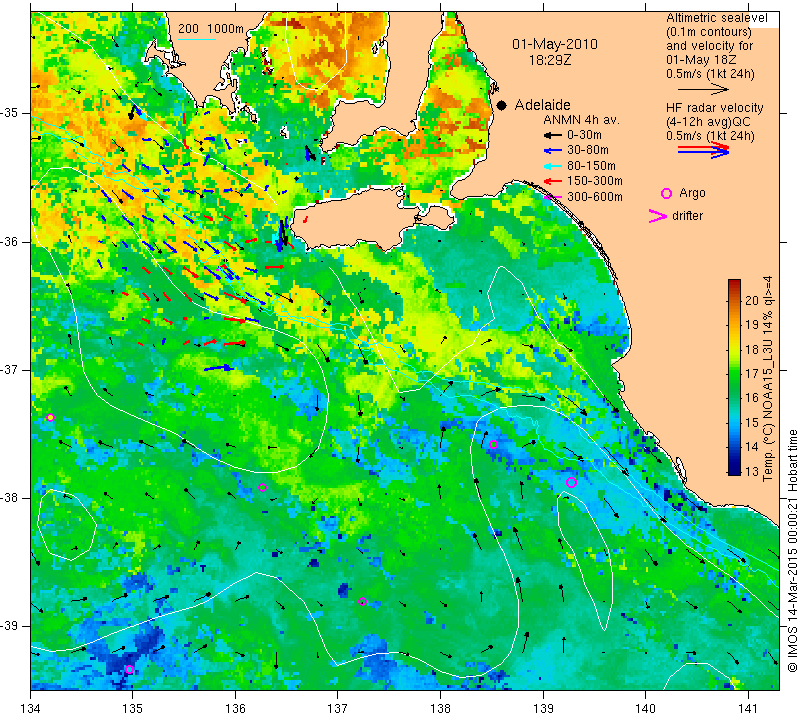Click the 0.5m/s (1kt 24h) altimetric scale text
This screenshot has width=800, height=720.
point(710,74)
